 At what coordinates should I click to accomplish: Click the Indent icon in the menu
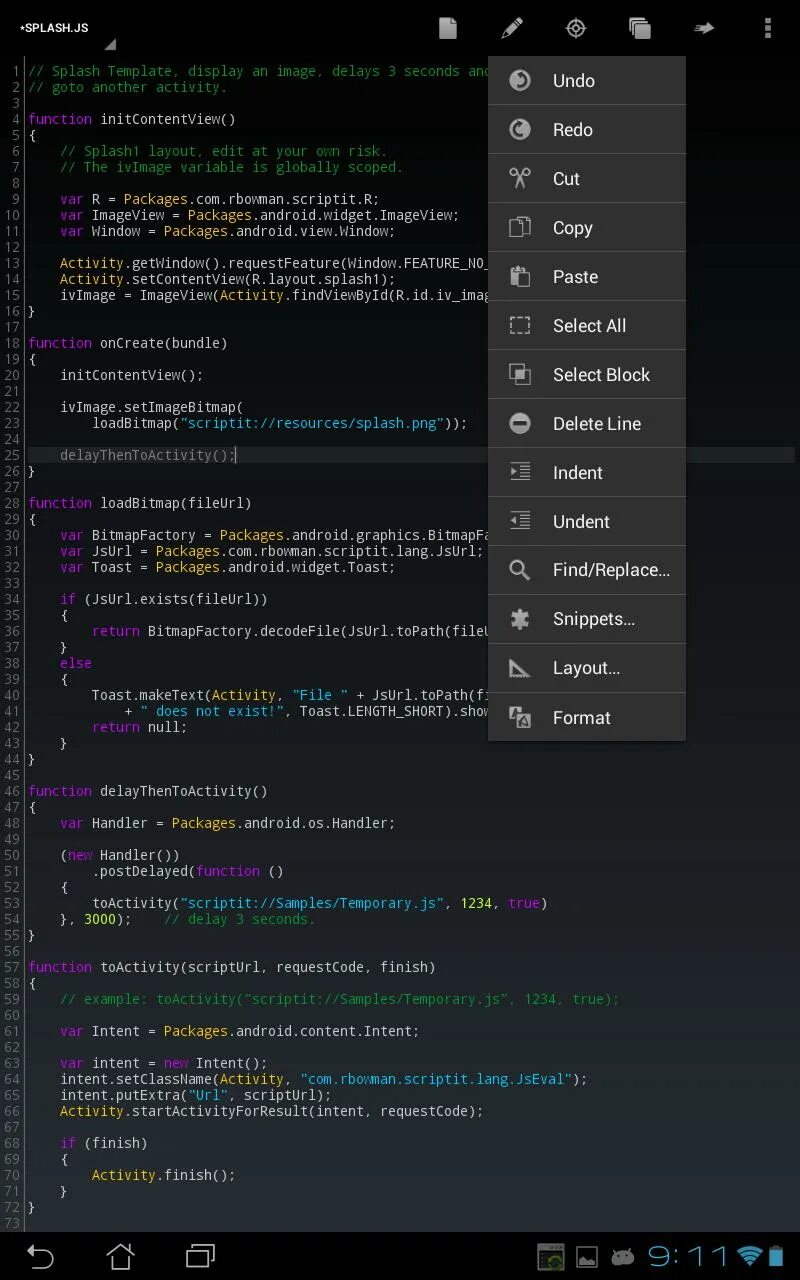tap(519, 472)
